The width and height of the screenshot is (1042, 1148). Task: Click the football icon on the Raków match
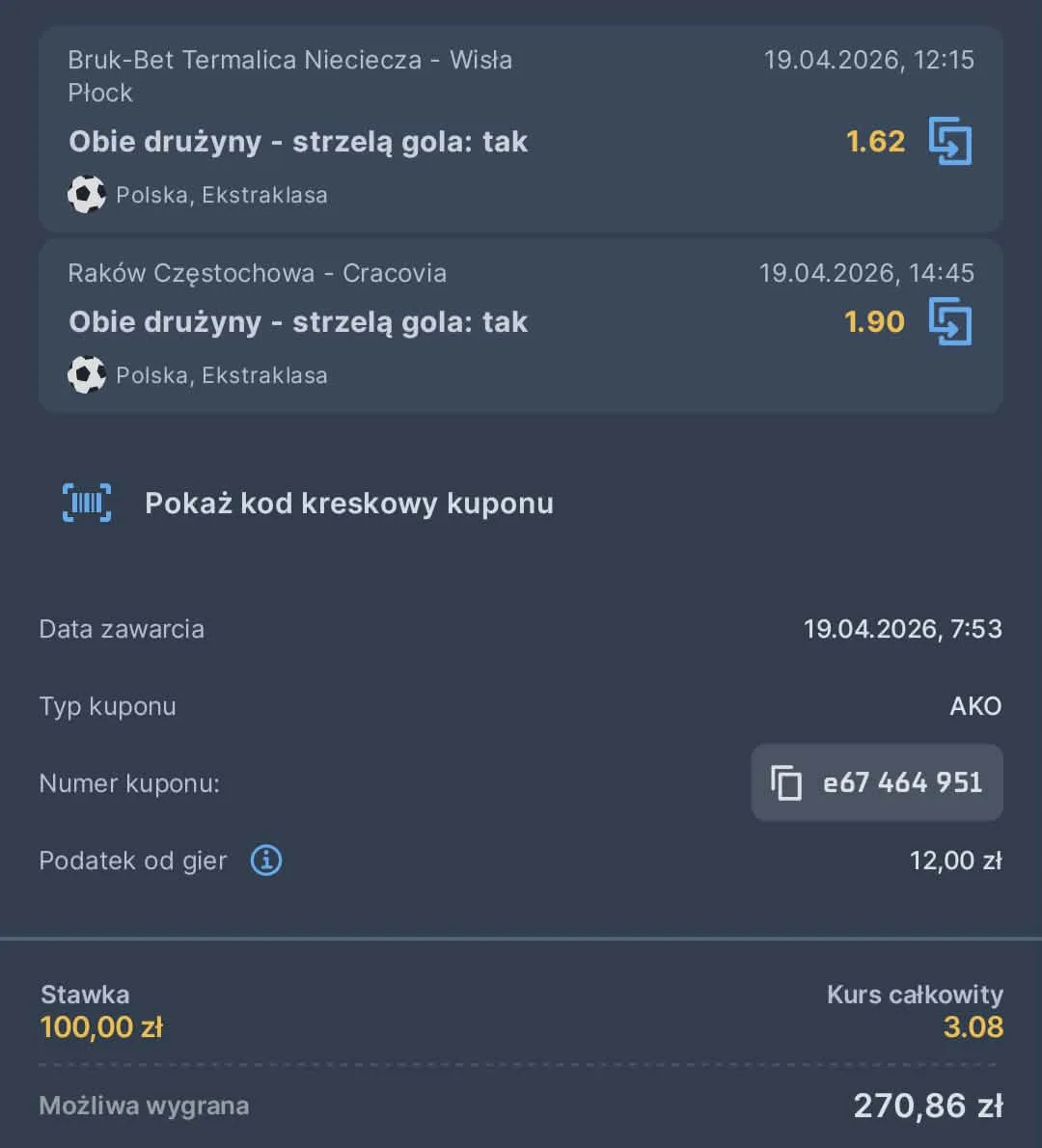[87, 374]
